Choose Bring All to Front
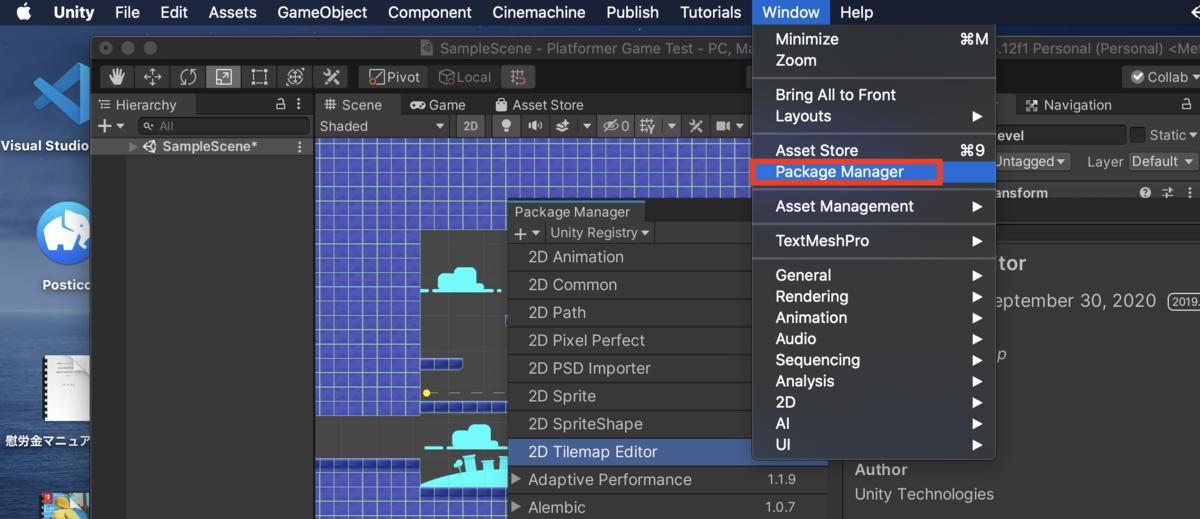The height and width of the screenshot is (519, 1200). point(873,95)
